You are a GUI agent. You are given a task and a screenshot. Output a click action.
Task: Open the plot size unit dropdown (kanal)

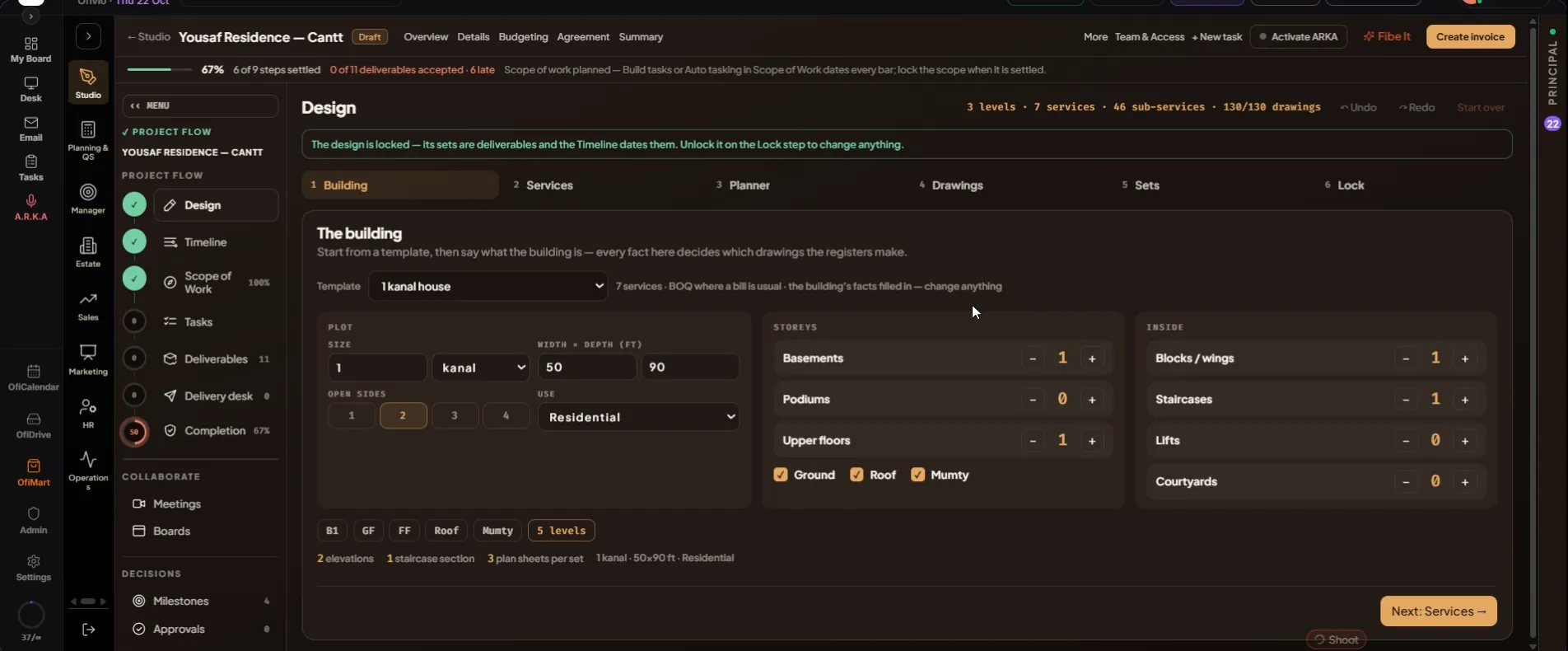coord(481,368)
